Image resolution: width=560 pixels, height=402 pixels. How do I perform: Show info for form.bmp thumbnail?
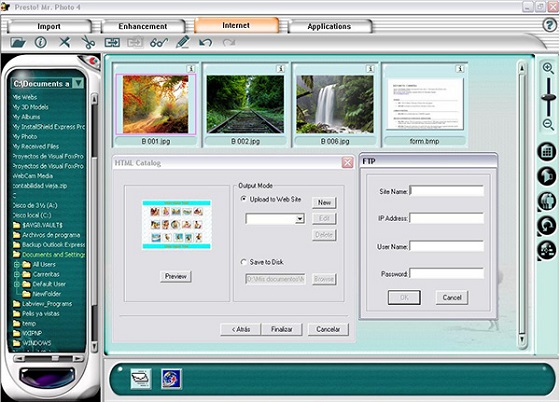[460, 69]
